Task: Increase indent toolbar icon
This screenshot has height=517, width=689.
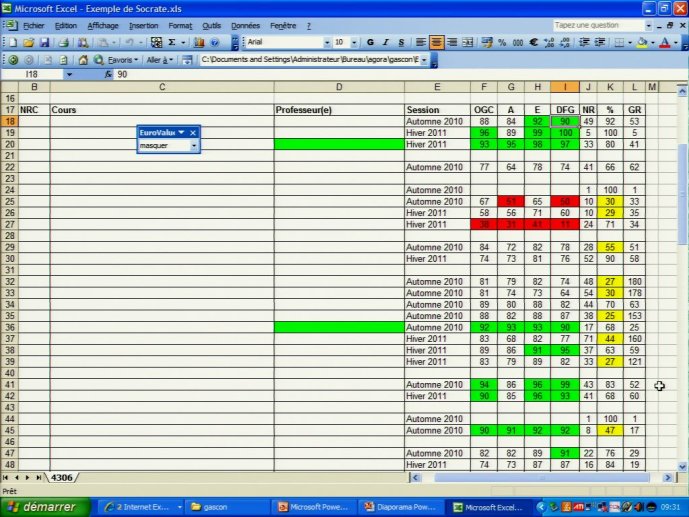Action: (600, 42)
